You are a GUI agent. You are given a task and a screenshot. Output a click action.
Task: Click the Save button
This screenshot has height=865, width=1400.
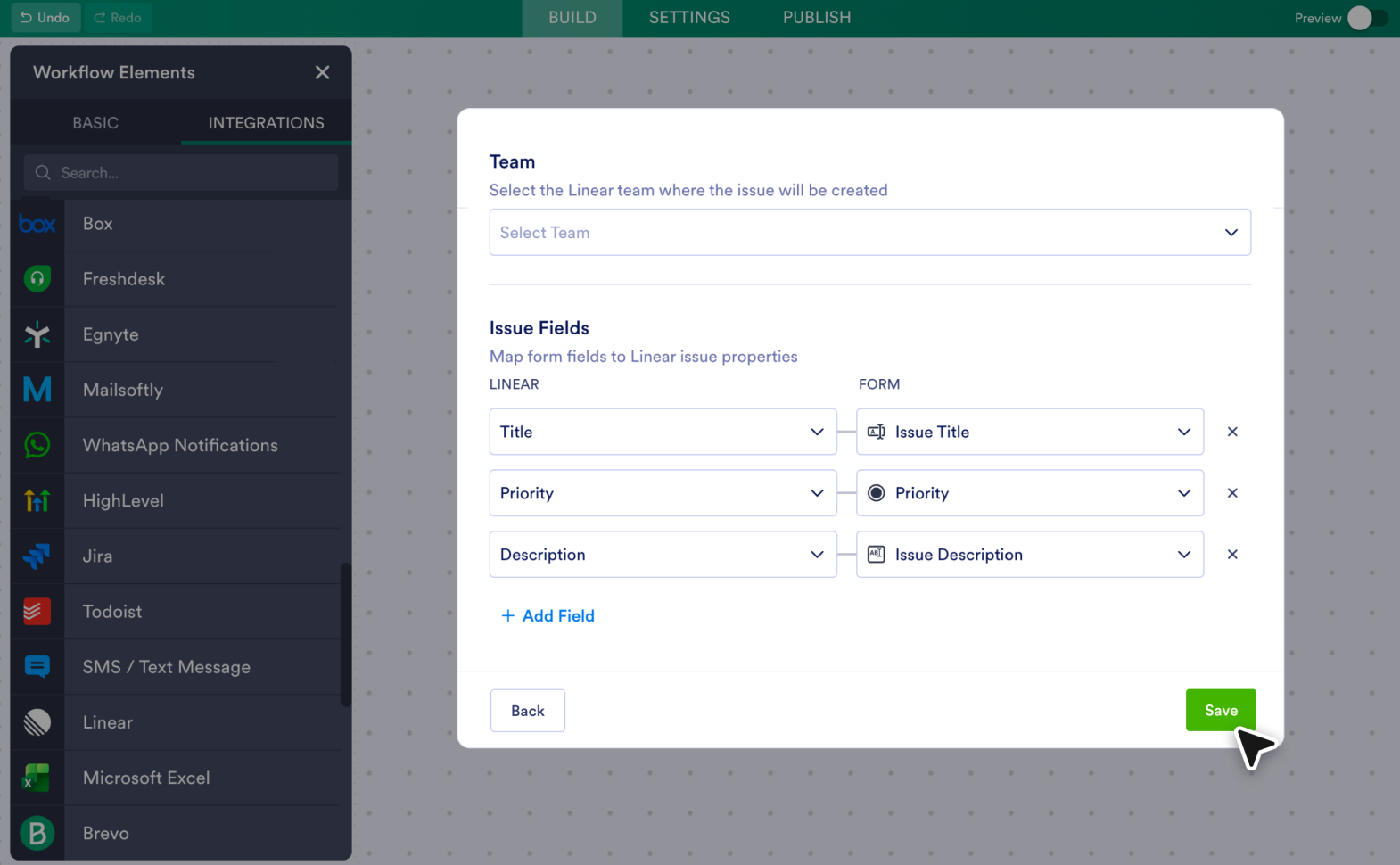(1221, 710)
